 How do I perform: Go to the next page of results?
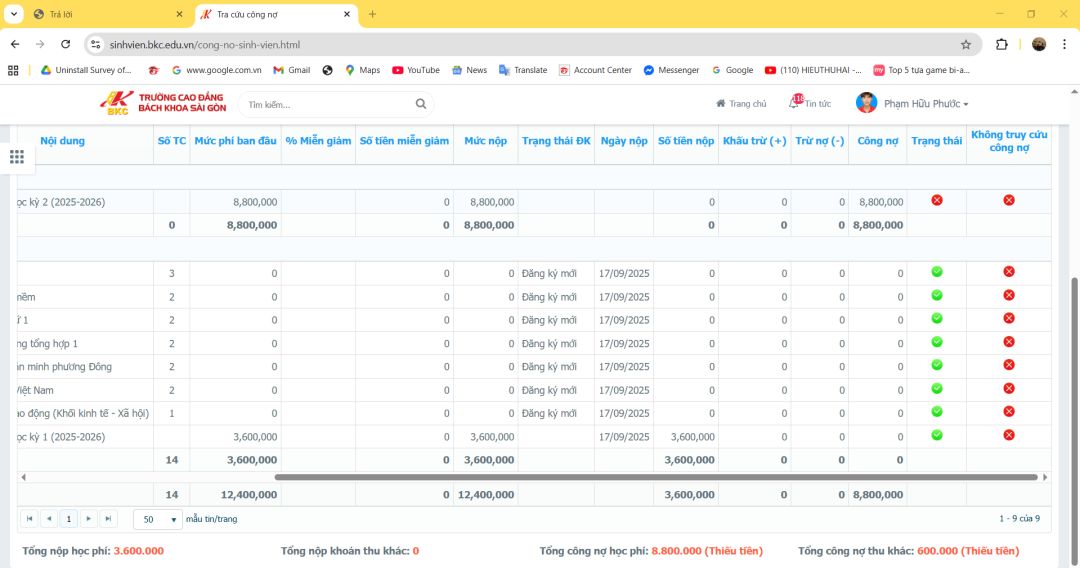pos(89,519)
